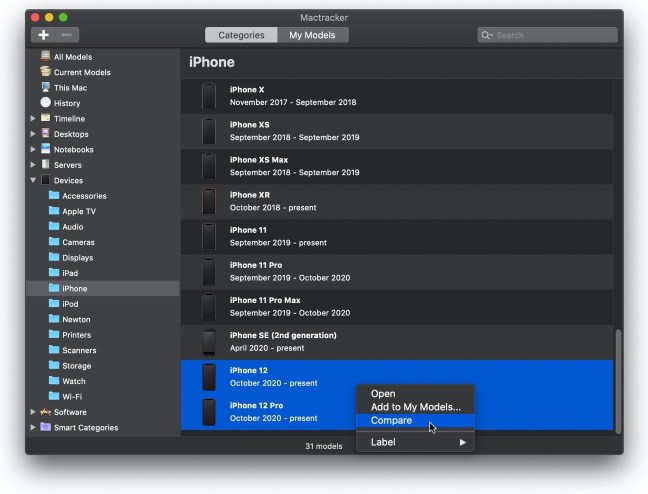The image size is (648, 494).
Task: Select the iPhone 11 Pro Max row
Action: [x=397, y=307]
